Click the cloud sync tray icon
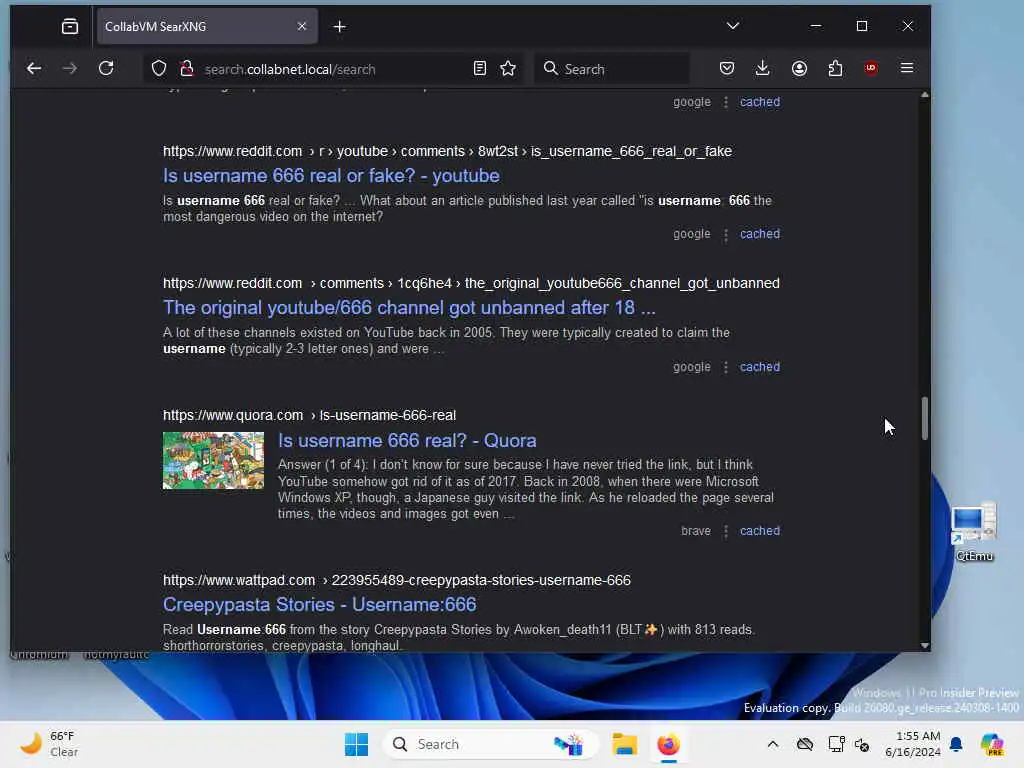This screenshot has height=768, width=1024. (805, 744)
